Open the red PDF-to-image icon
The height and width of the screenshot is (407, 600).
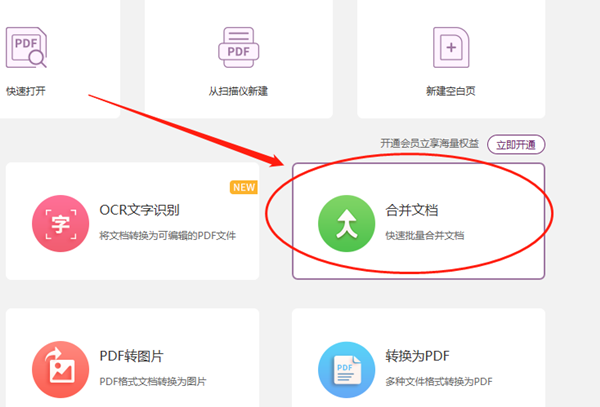click(x=61, y=369)
